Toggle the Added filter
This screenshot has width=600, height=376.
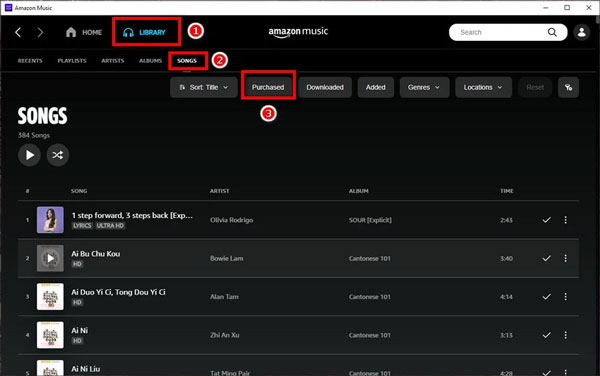375,87
